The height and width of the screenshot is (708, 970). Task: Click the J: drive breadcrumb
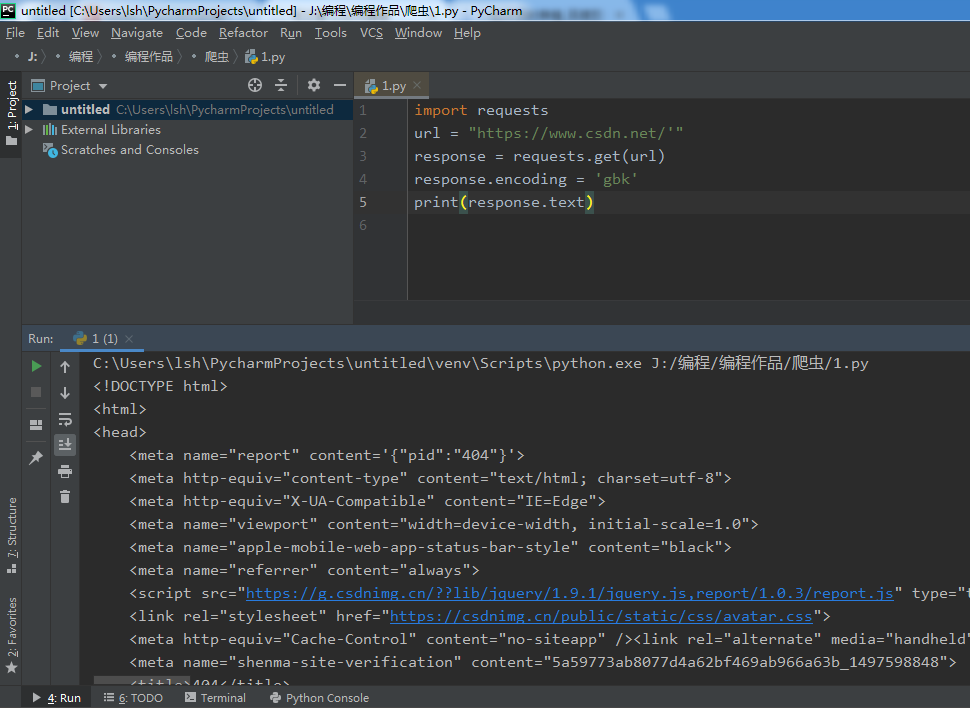32,57
